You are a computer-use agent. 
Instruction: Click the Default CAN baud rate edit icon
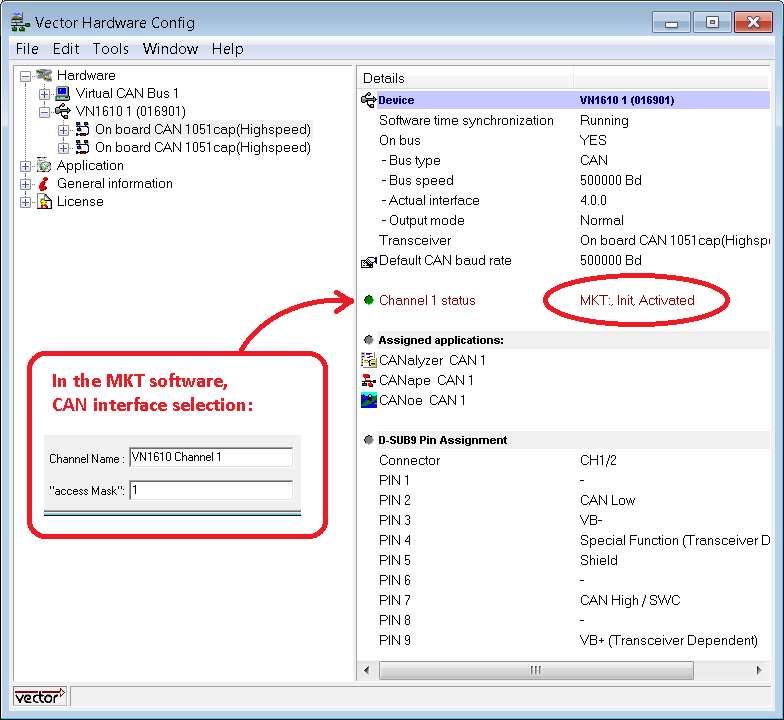[x=368, y=262]
